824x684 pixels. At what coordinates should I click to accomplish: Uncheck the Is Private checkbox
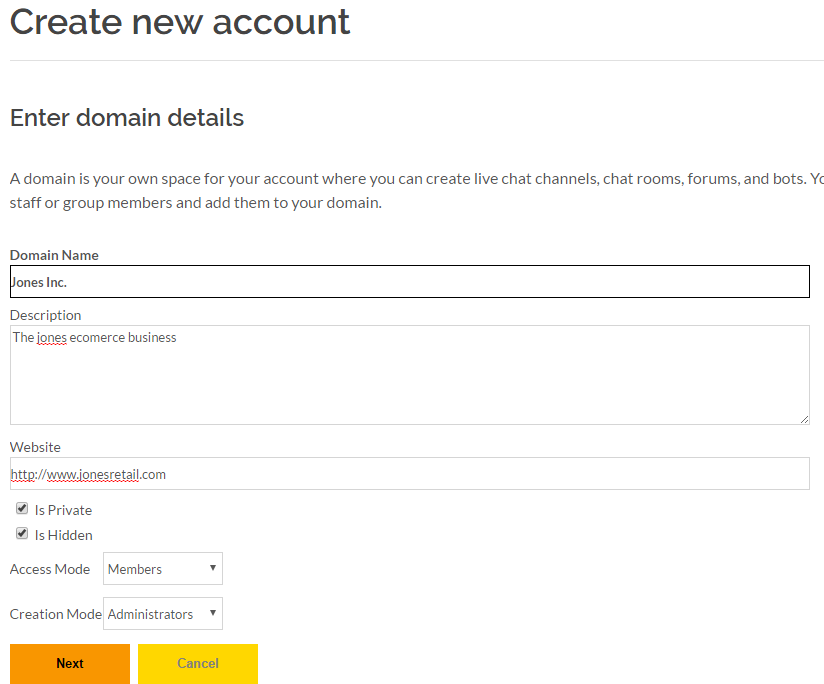pyautogui.click(x=22, y=509)
